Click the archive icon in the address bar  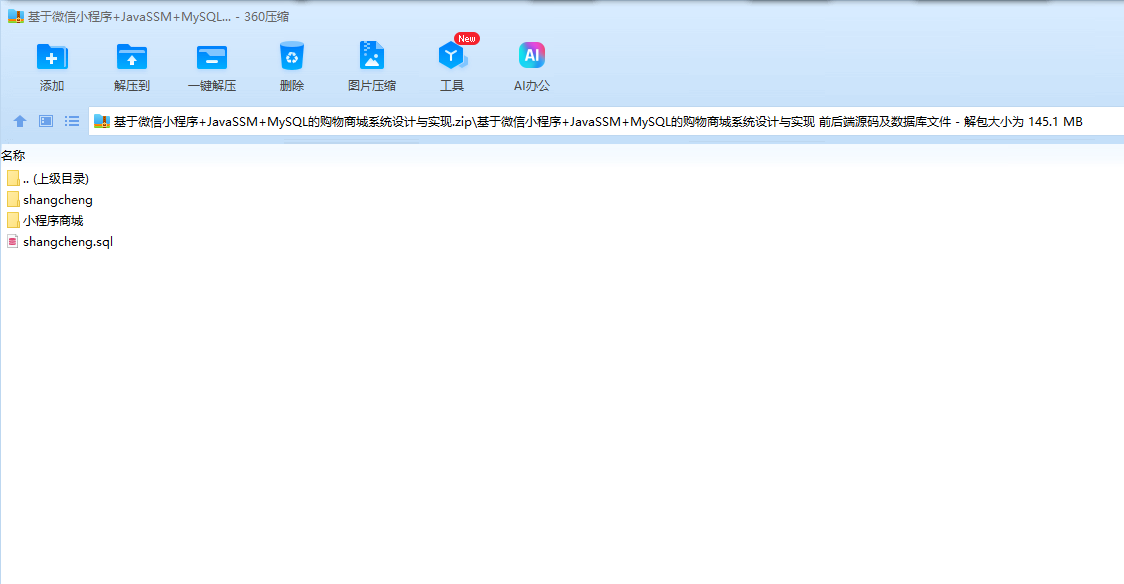[102, 122]
